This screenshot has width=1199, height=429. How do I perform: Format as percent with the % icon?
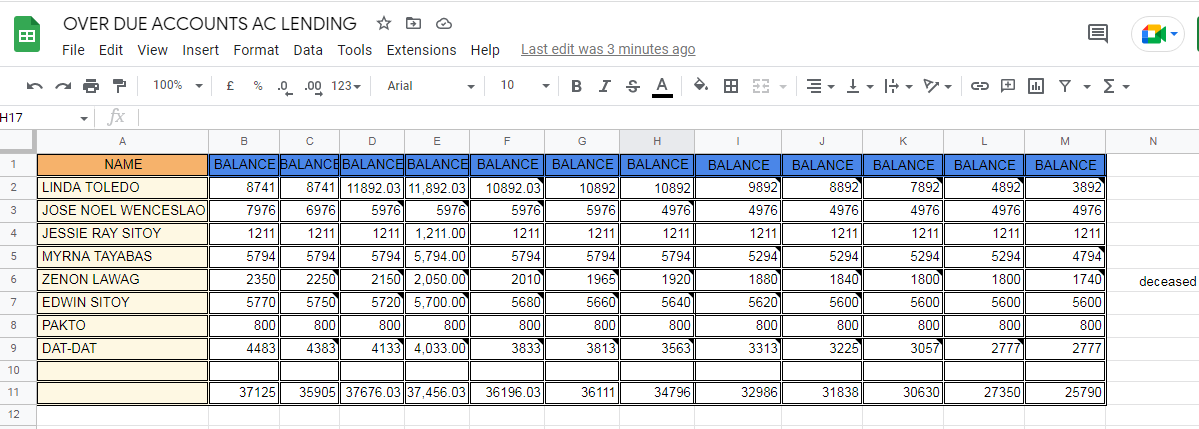click(x=258, y=86)
